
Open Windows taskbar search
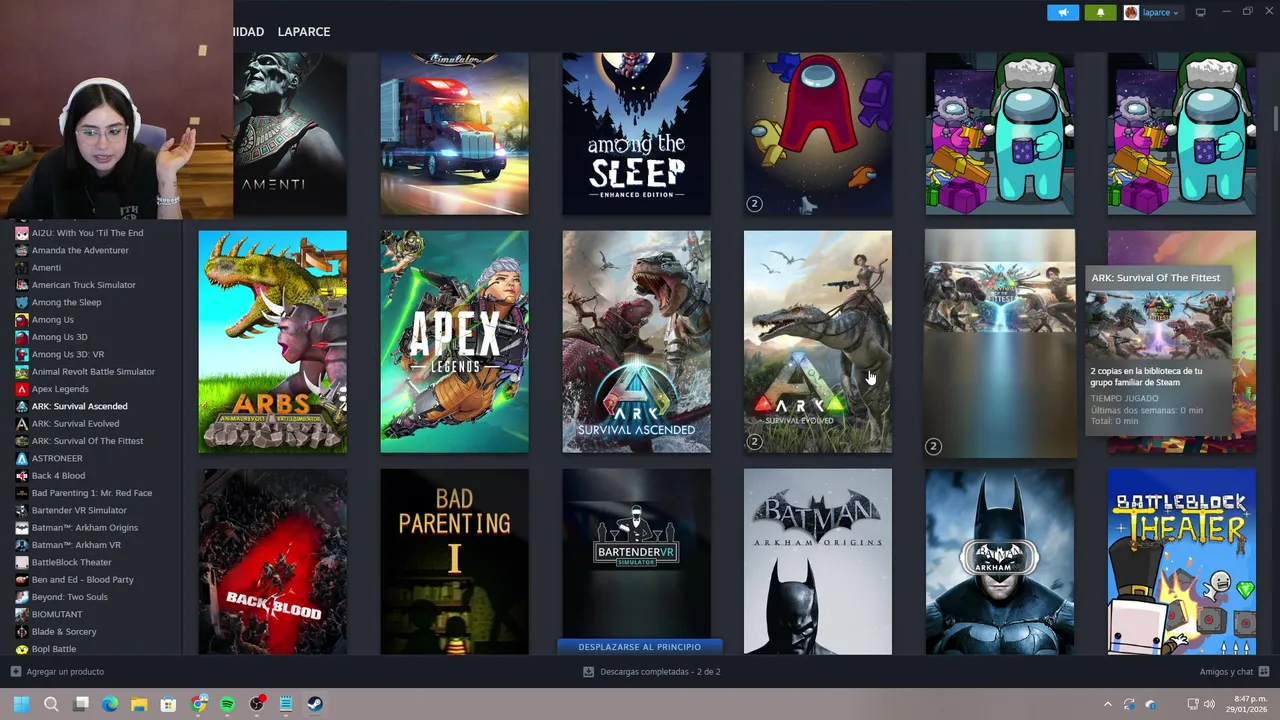[x=51, y=704]
